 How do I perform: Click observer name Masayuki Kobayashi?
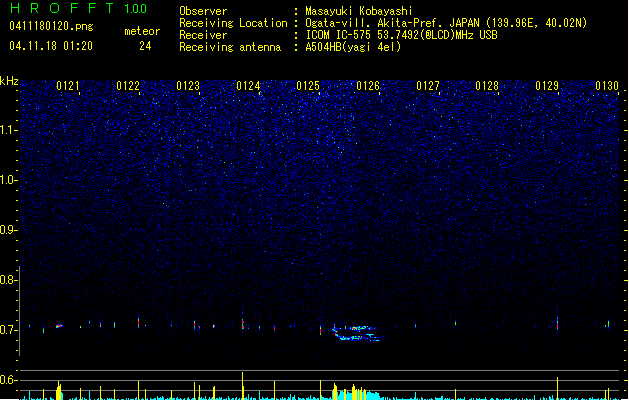tap(359, 11)
